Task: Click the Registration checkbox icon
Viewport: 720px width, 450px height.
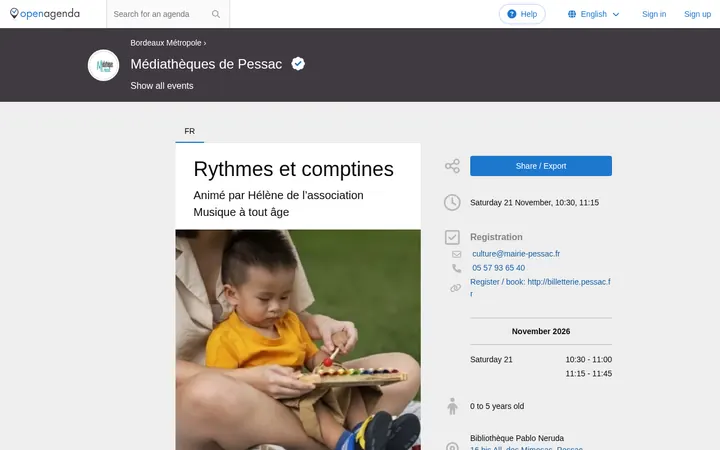Action: (452, 237)
